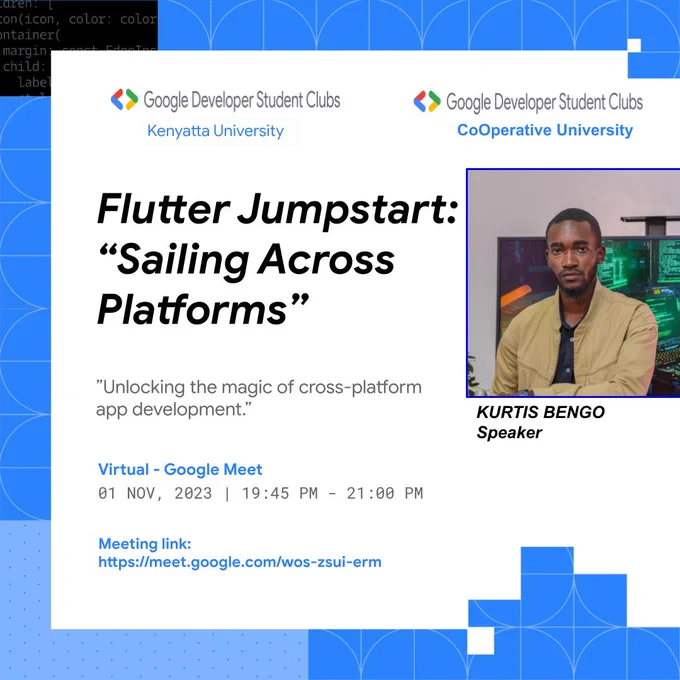Click the '“Sailing Across' title line

(247, 261)
